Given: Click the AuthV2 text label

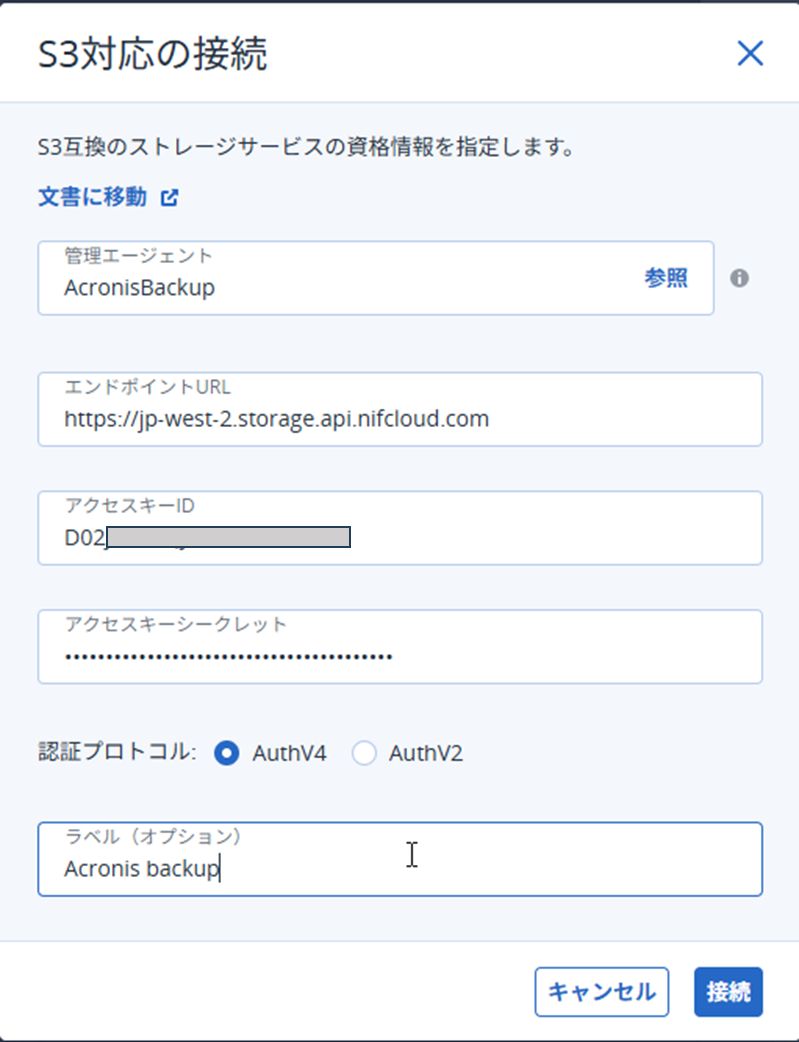Looking at the screenshot, I should [425, 753].
